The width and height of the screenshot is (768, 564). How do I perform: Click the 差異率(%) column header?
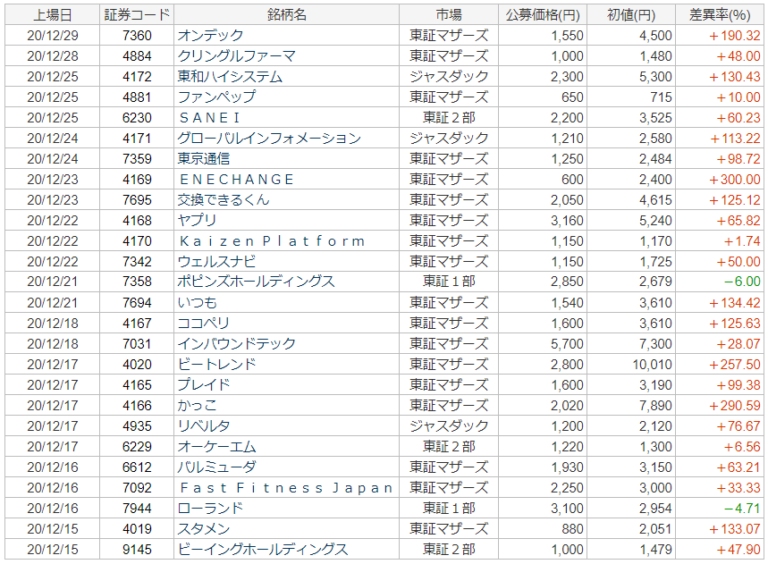(x=721, y=15)
